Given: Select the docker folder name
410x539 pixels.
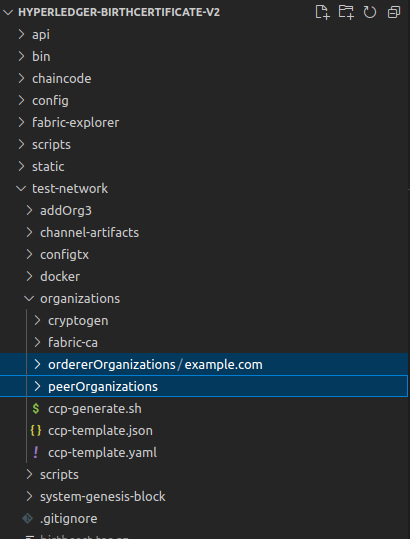Looking at the screenshot, I should [60, 277].
